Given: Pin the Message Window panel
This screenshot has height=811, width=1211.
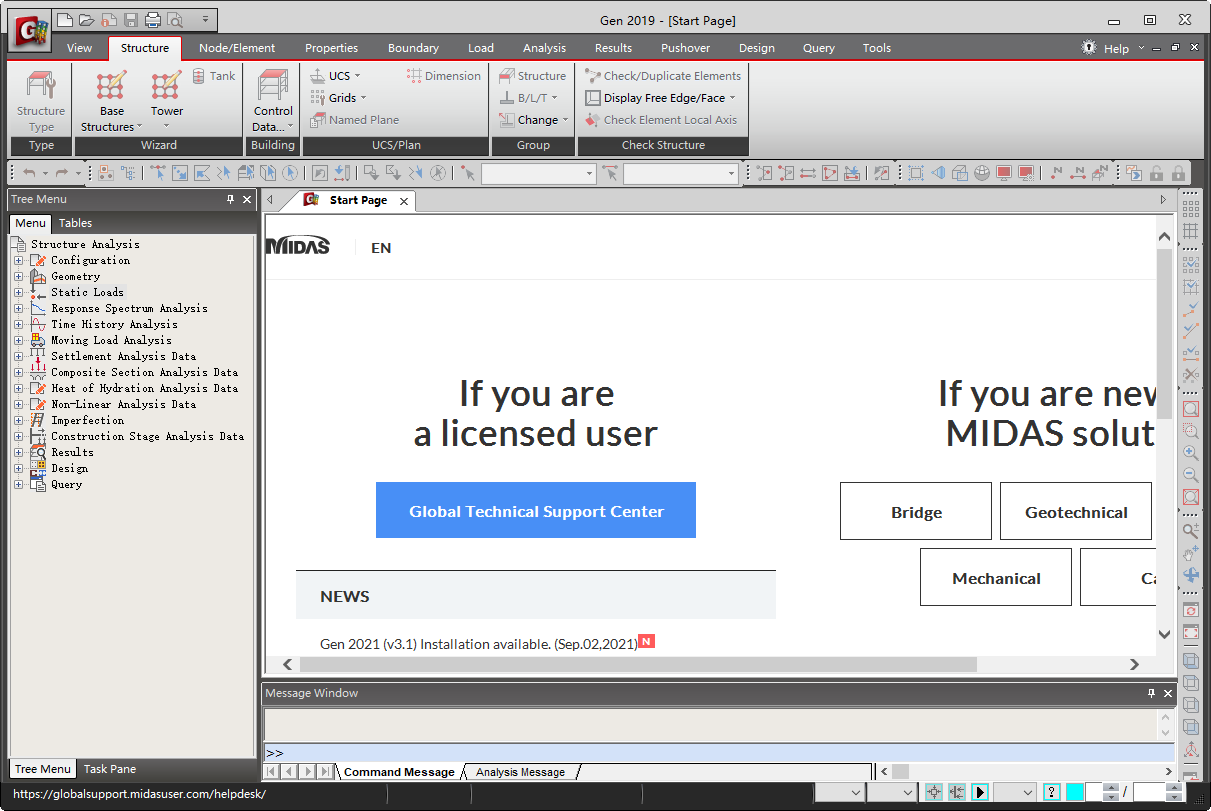Looking at the screenshot, I should (1151, 693).
